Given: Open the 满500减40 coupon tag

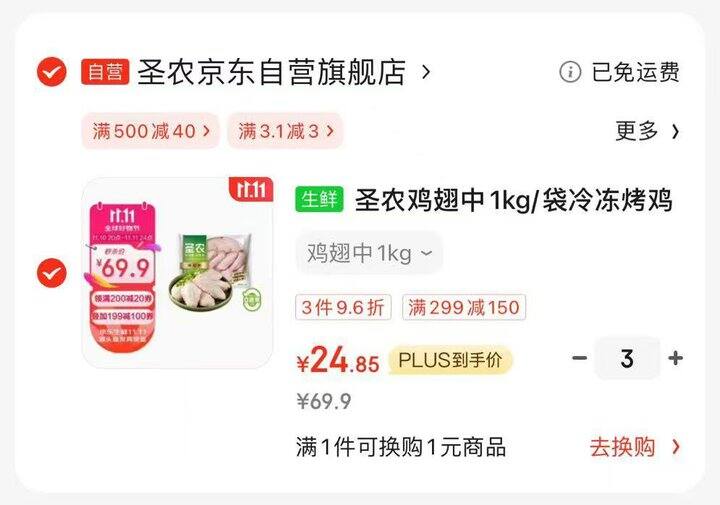Looking at the screenshot, I should pos(150,131).
